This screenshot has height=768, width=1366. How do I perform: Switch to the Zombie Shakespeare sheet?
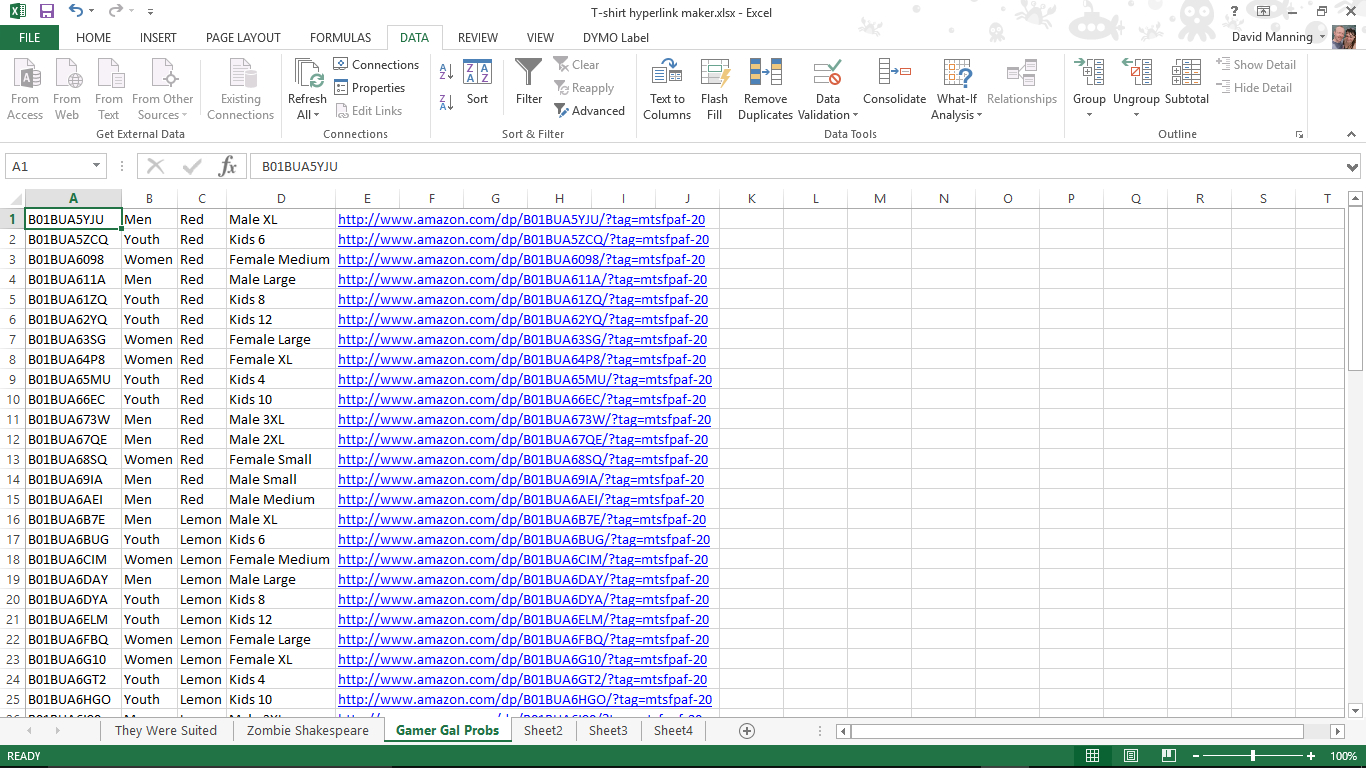pyautogui.click(x=307, y=731)
